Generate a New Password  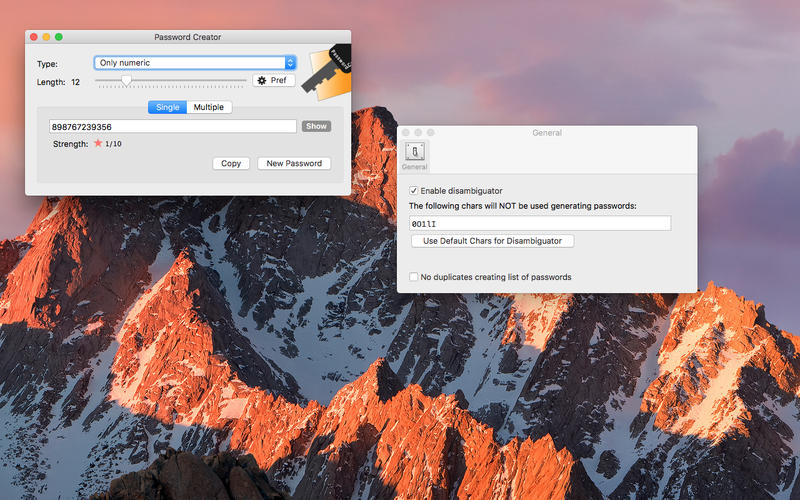[294, 163]
